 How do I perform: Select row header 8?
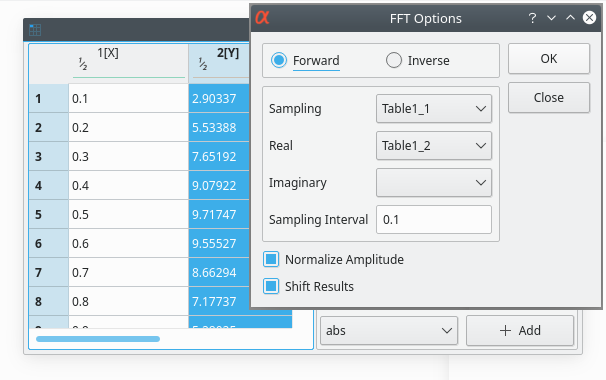(49, 302)
